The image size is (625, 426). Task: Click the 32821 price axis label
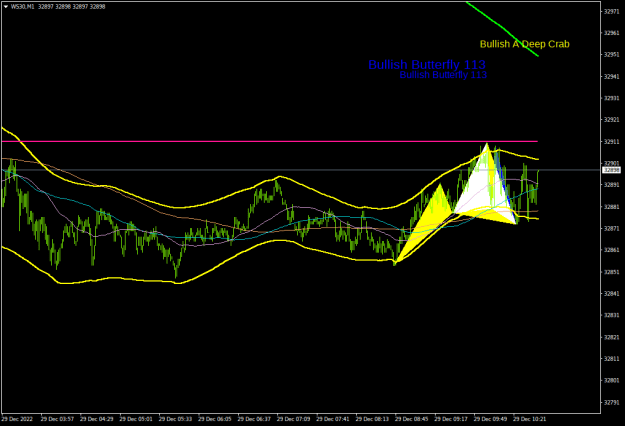(x=611, y=337)
